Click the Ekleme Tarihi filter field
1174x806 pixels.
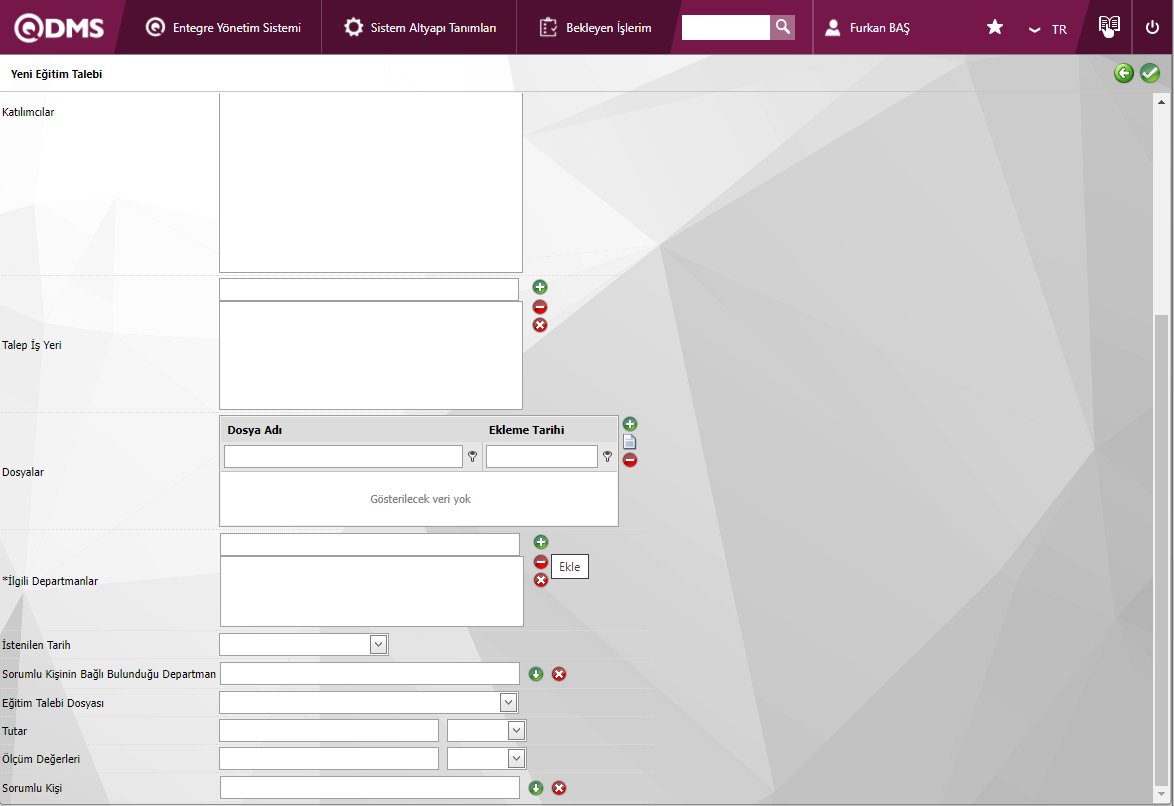(541, 456)
